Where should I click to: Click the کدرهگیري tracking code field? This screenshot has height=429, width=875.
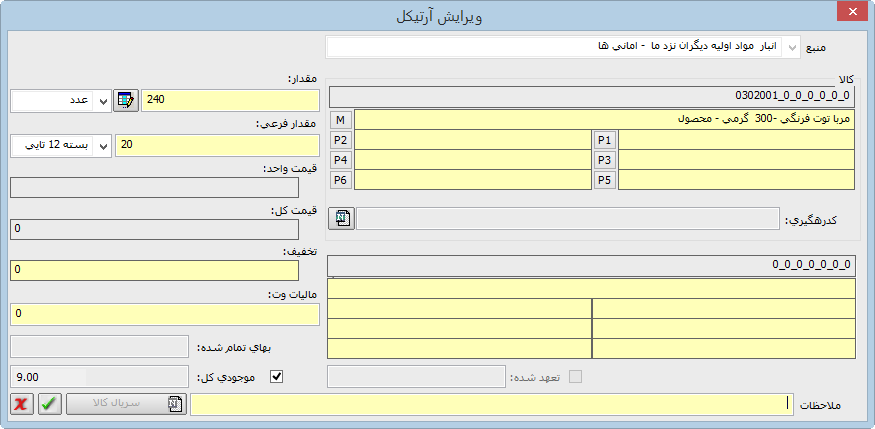568,219
